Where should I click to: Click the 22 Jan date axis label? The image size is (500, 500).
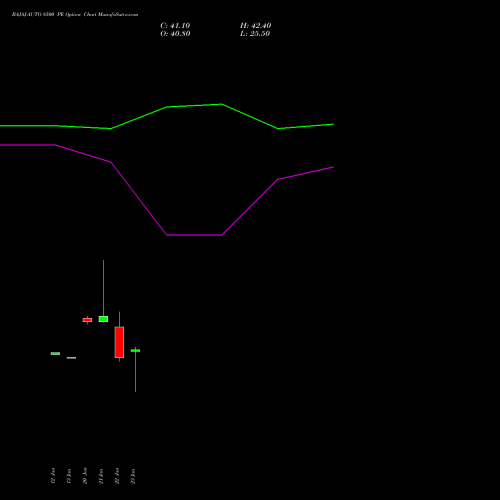coord(117,476)
